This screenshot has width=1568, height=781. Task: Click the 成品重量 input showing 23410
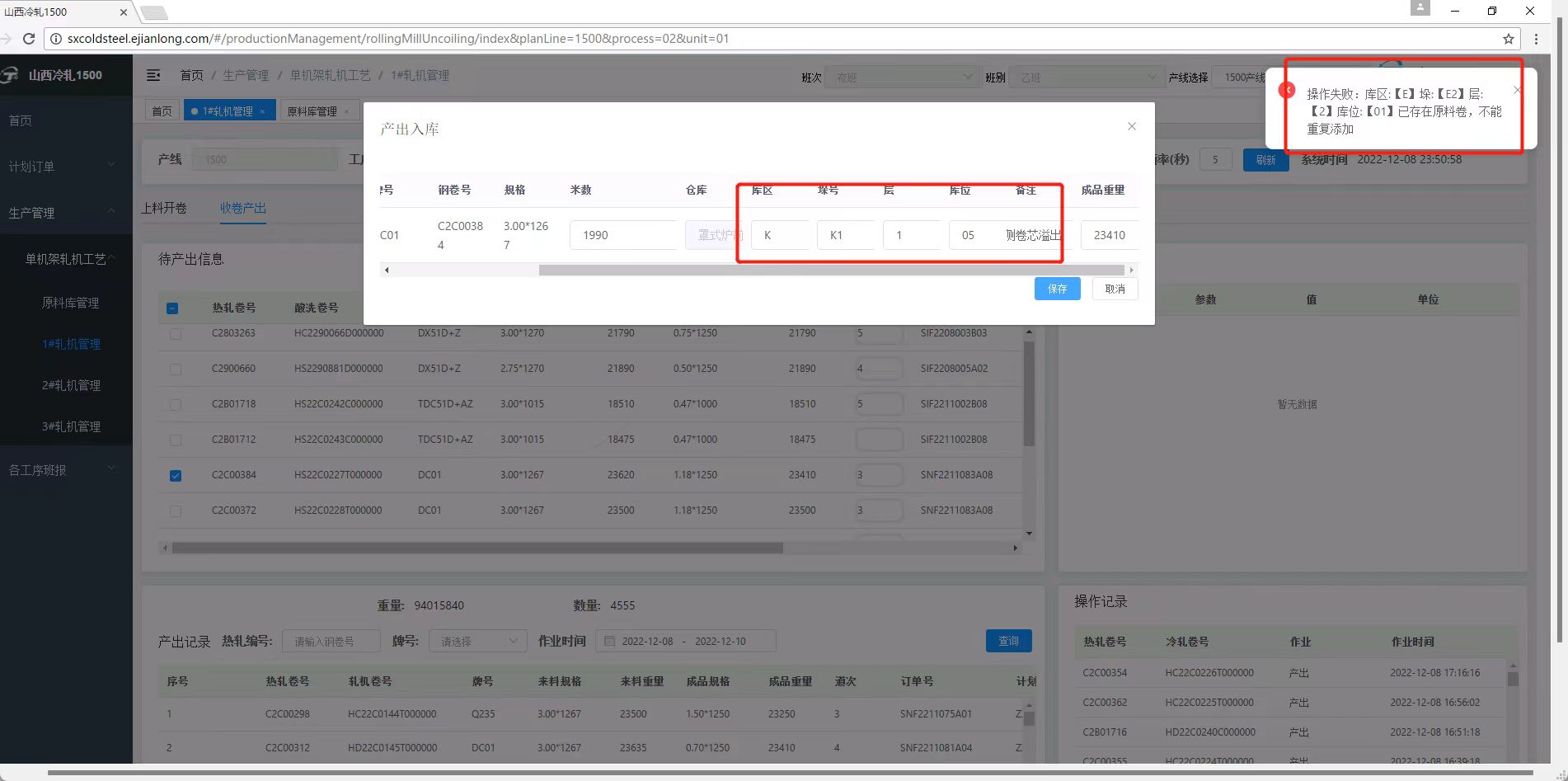pos(1109,235)
